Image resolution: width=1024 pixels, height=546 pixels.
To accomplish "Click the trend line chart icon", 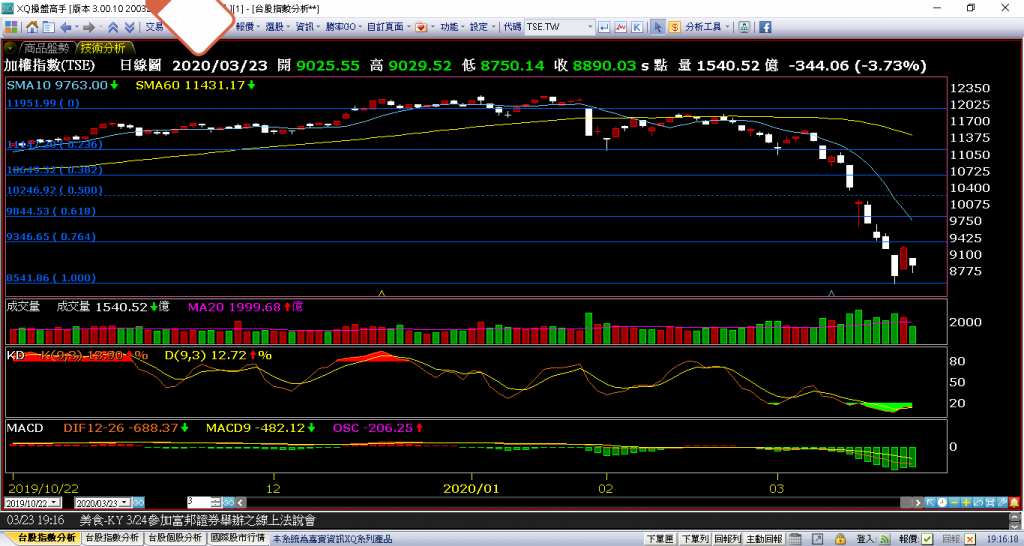I will (x=621, y=27).
